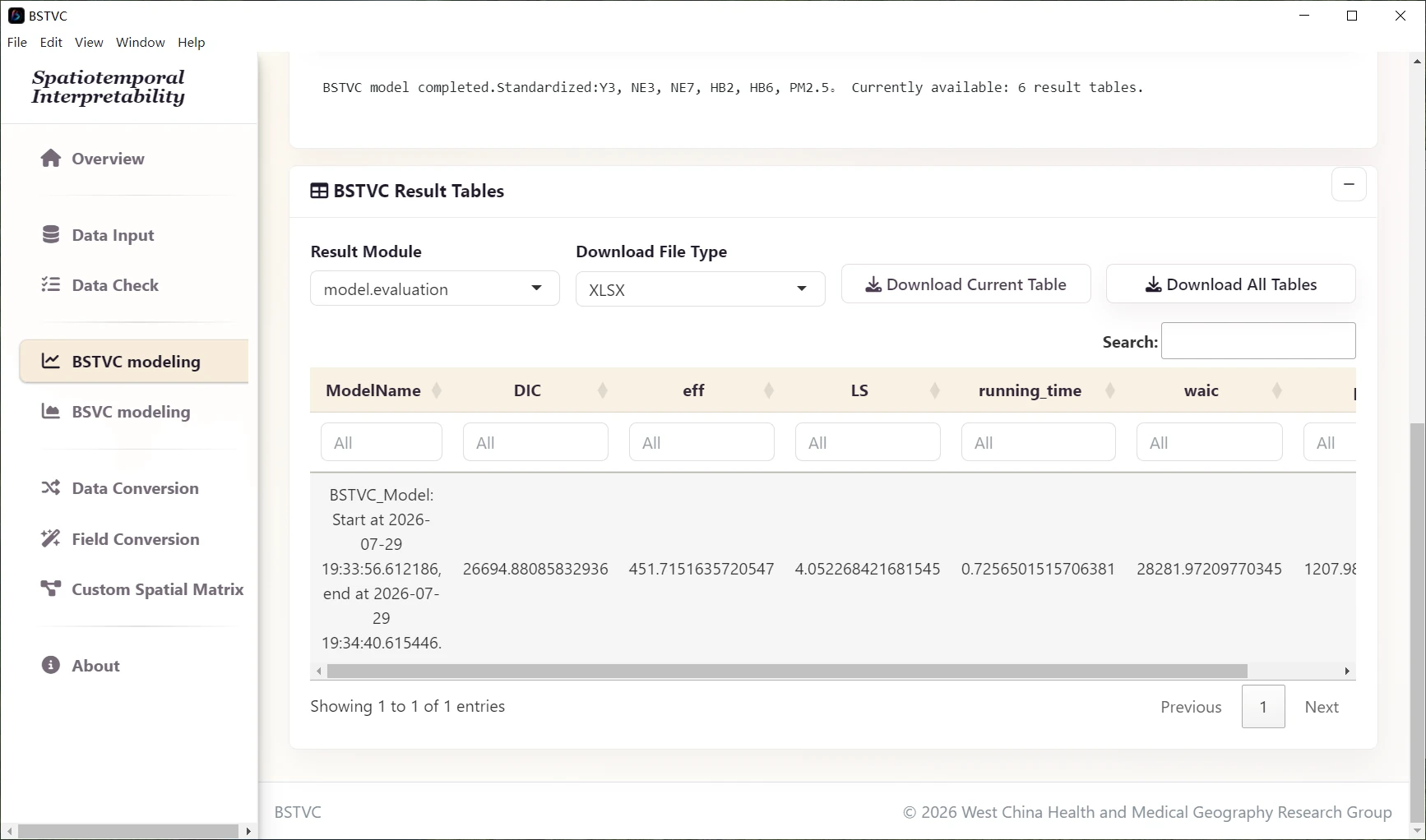Sort table by ModelName column arrows
Viewport: 1426px width, 840px height.
coord(437,390)
